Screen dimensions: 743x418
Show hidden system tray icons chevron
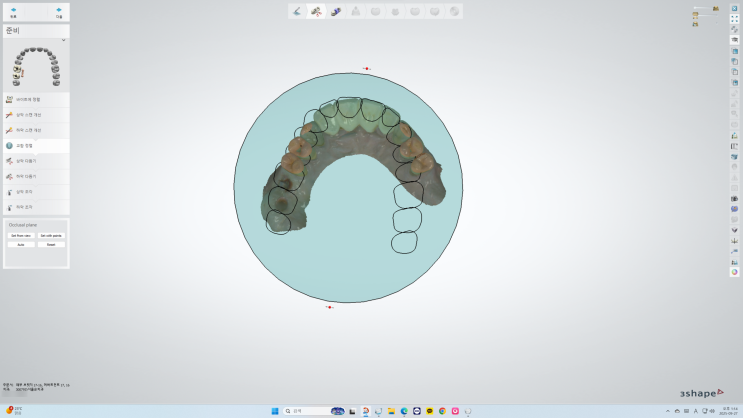coord(668,411)
